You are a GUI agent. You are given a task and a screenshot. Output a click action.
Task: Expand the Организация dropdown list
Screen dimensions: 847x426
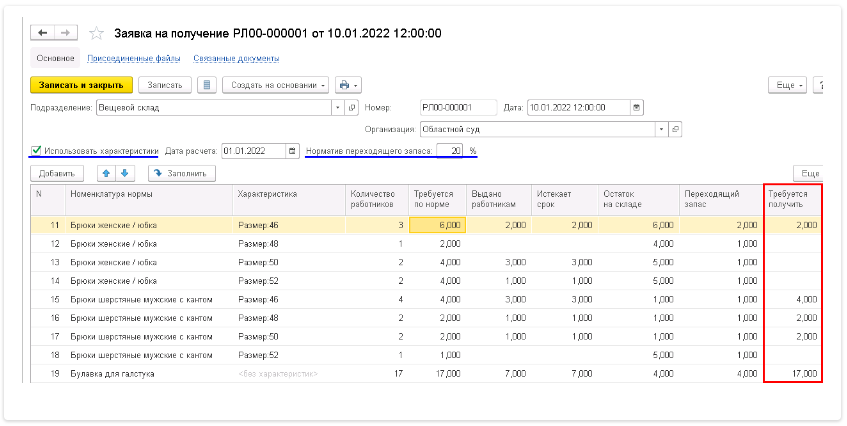point(660,129)
